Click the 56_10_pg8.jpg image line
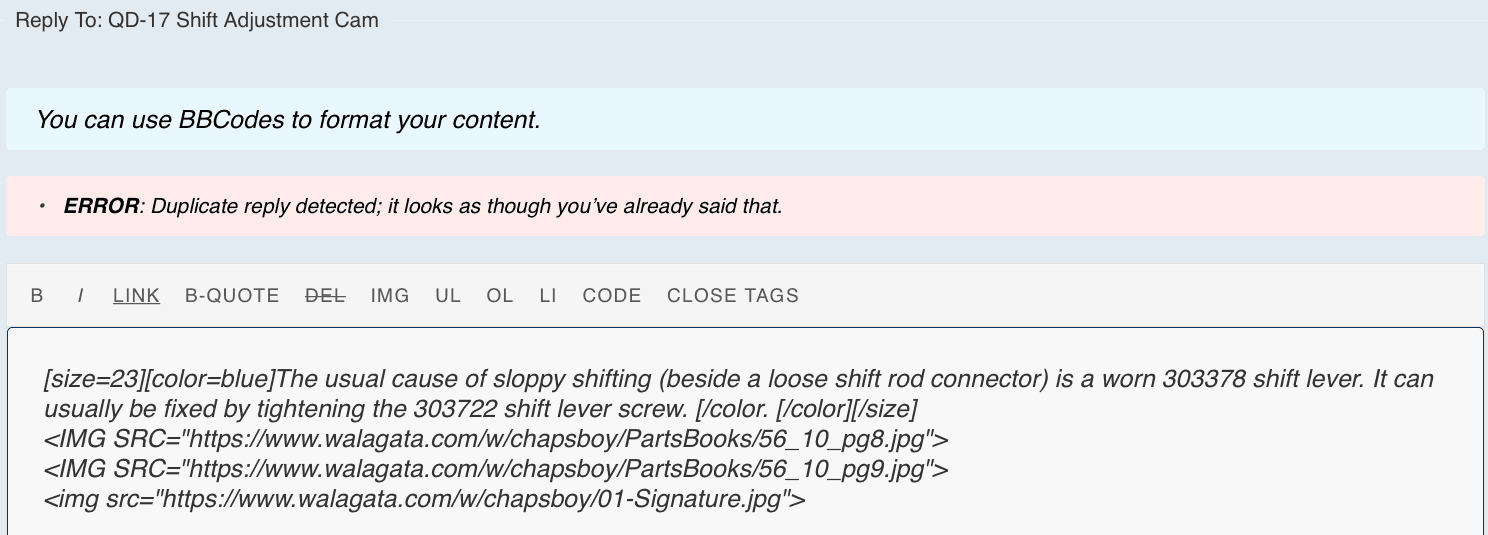The width and height of the screenshot is (1488, 535). (x=496, y=439)
